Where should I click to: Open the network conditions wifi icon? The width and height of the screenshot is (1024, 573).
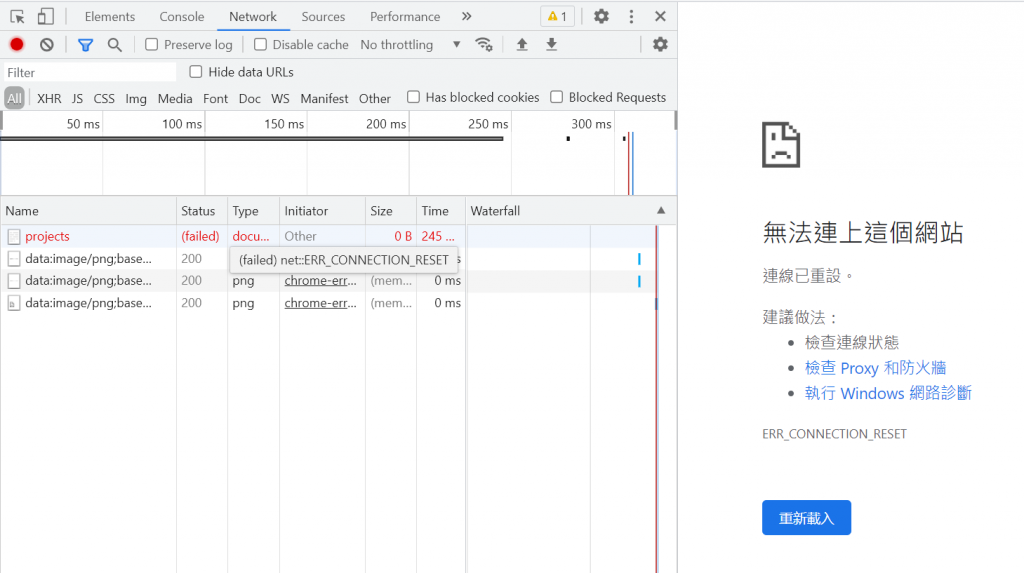(484, 44)
